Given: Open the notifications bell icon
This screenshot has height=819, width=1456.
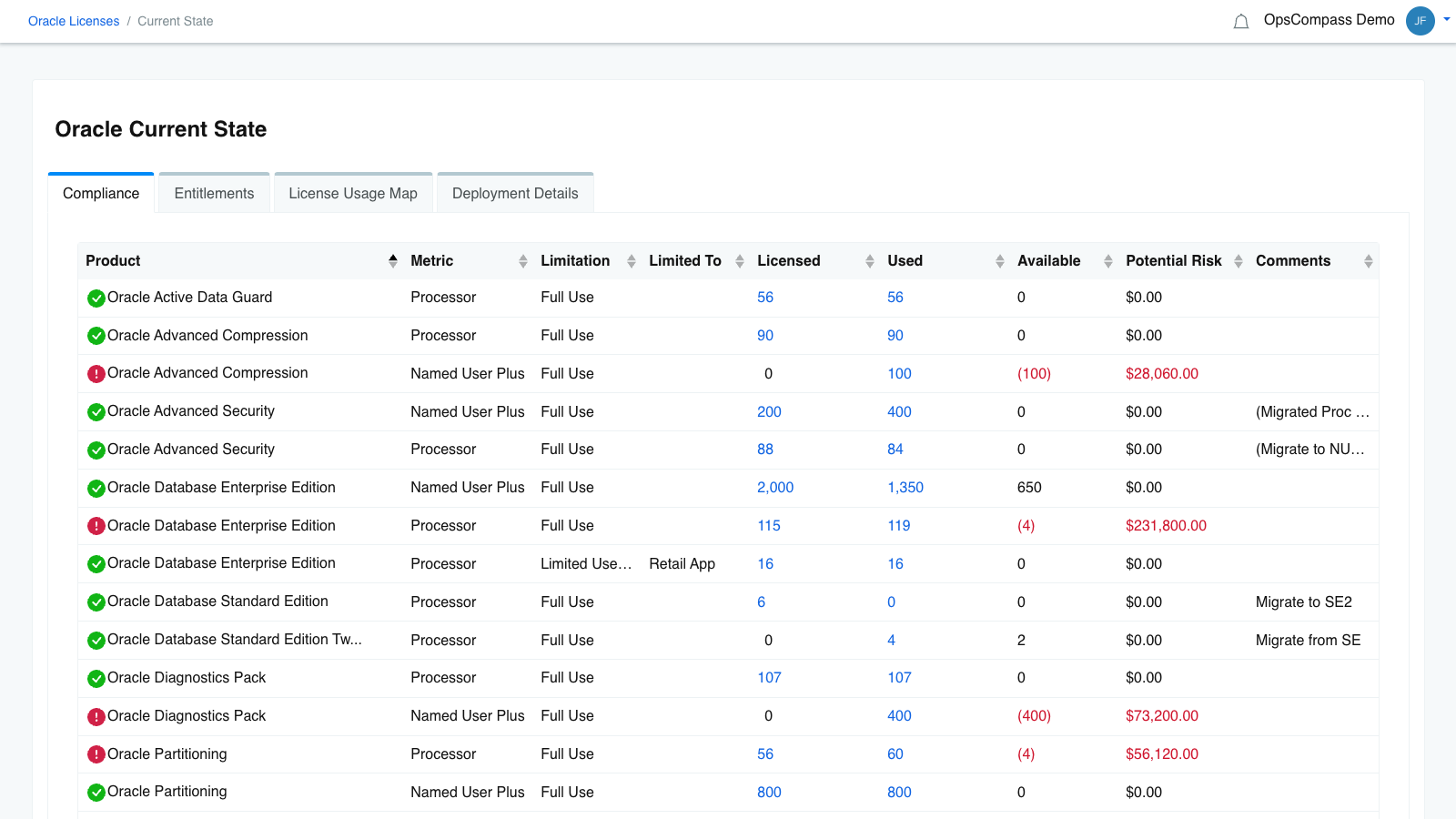Looking at the screenshot, I should point(1240,21).
